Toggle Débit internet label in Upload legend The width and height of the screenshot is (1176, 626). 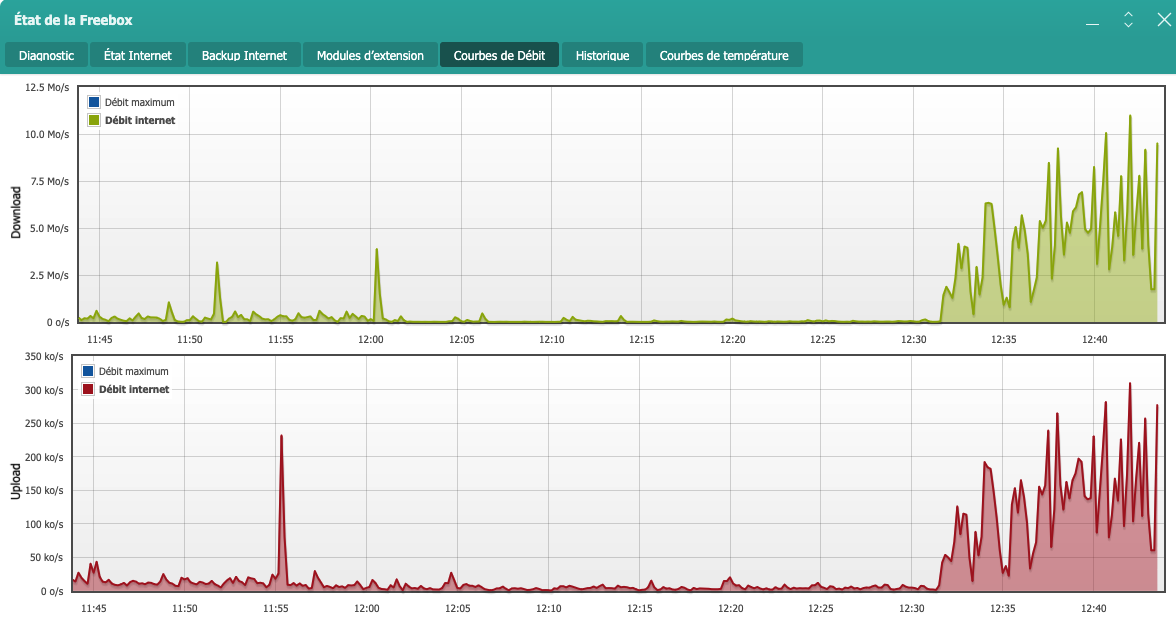[133, 389]
